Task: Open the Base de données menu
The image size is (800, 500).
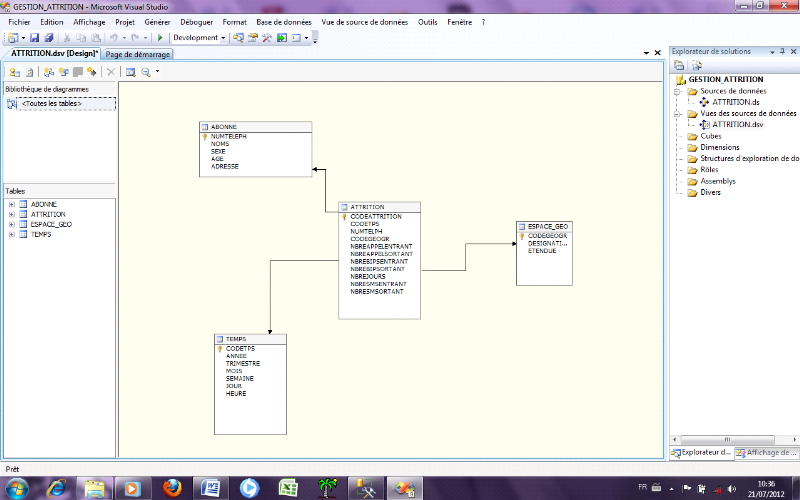Action: click(283, 21)
